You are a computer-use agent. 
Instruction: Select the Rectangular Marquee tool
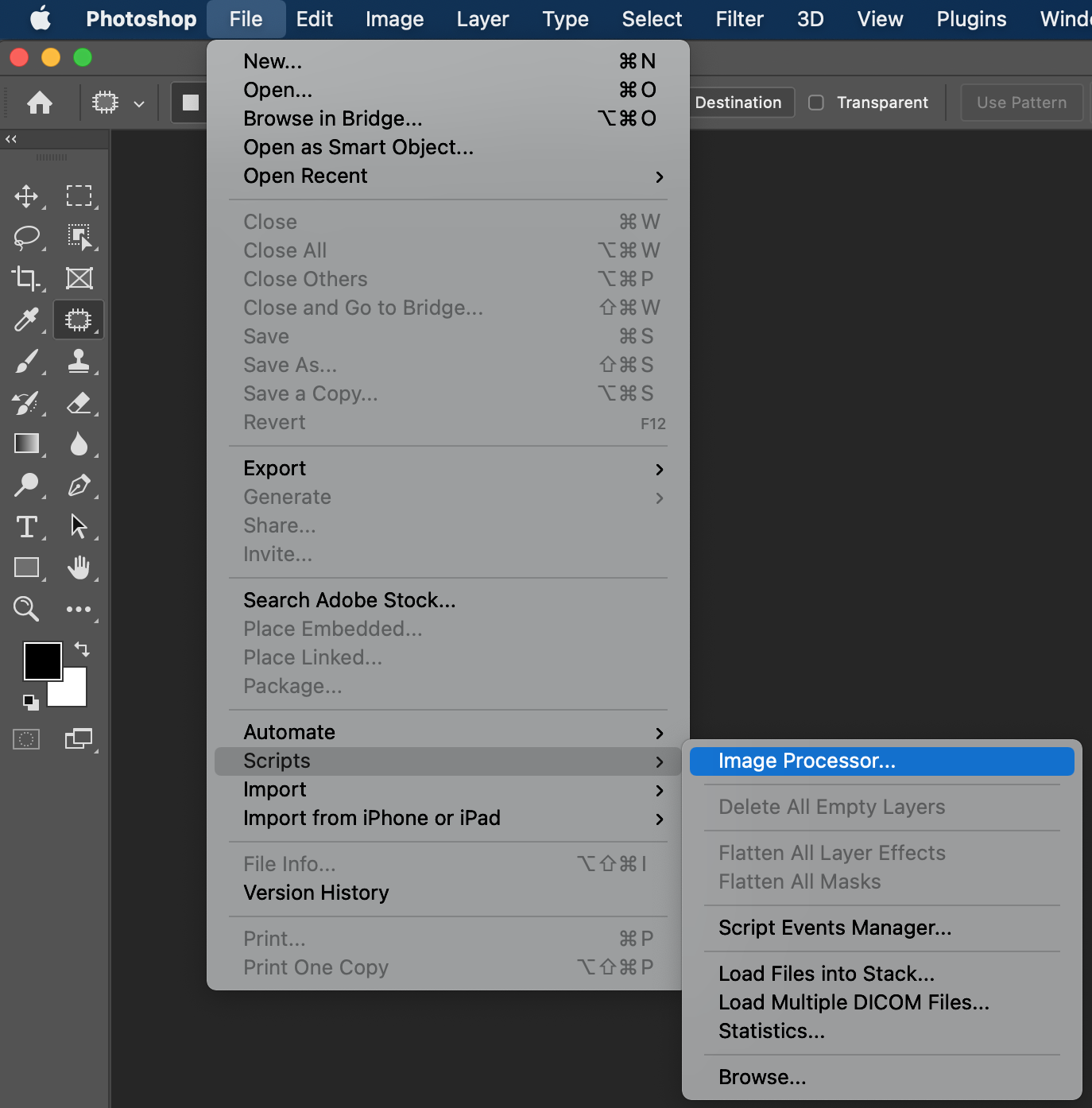(79, 196)
